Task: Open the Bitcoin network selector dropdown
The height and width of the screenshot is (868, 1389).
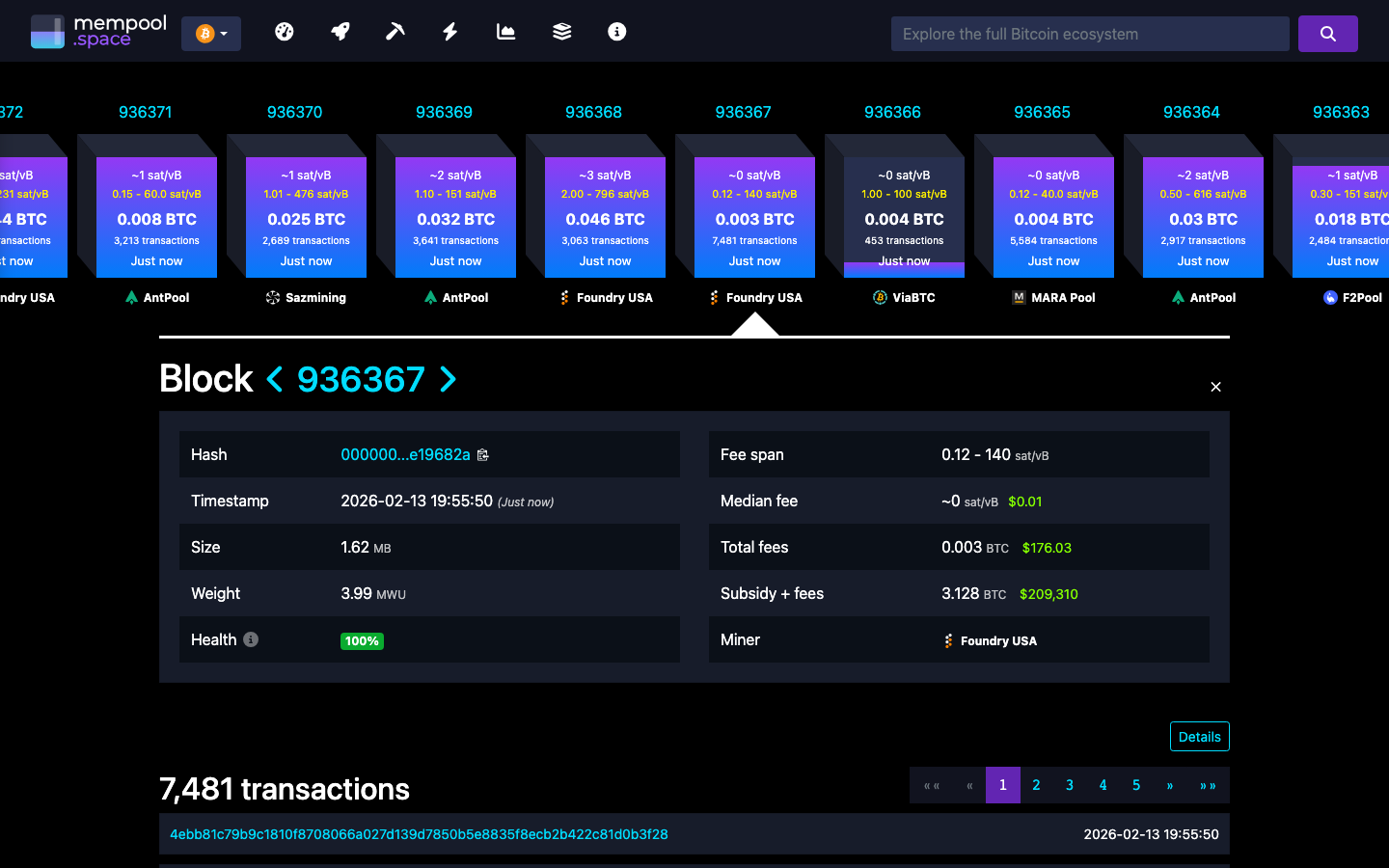Action: [211, 32]
